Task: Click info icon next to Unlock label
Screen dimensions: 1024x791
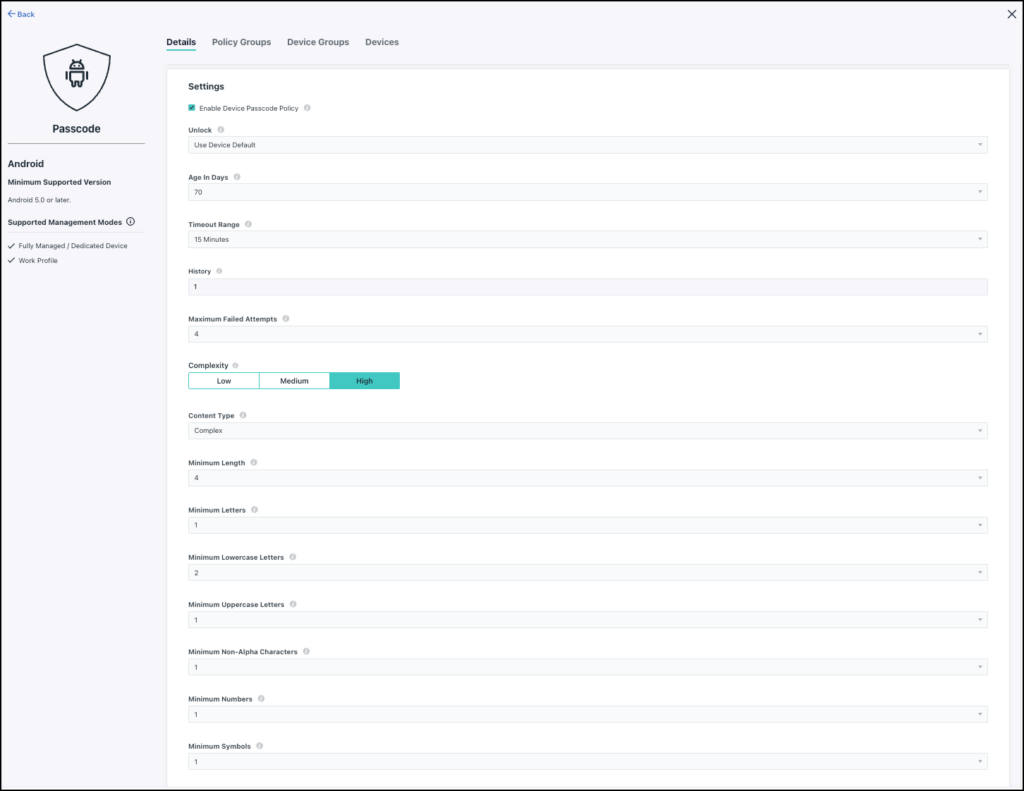Action: (x=221, y=130)
